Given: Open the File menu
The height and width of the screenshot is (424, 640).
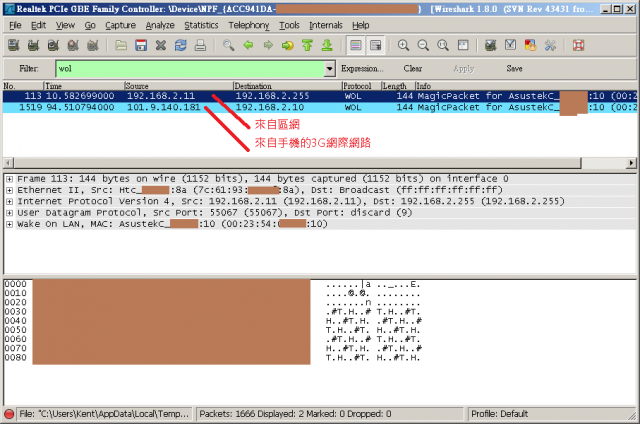Looking at the screenshot, I should 15,25.
